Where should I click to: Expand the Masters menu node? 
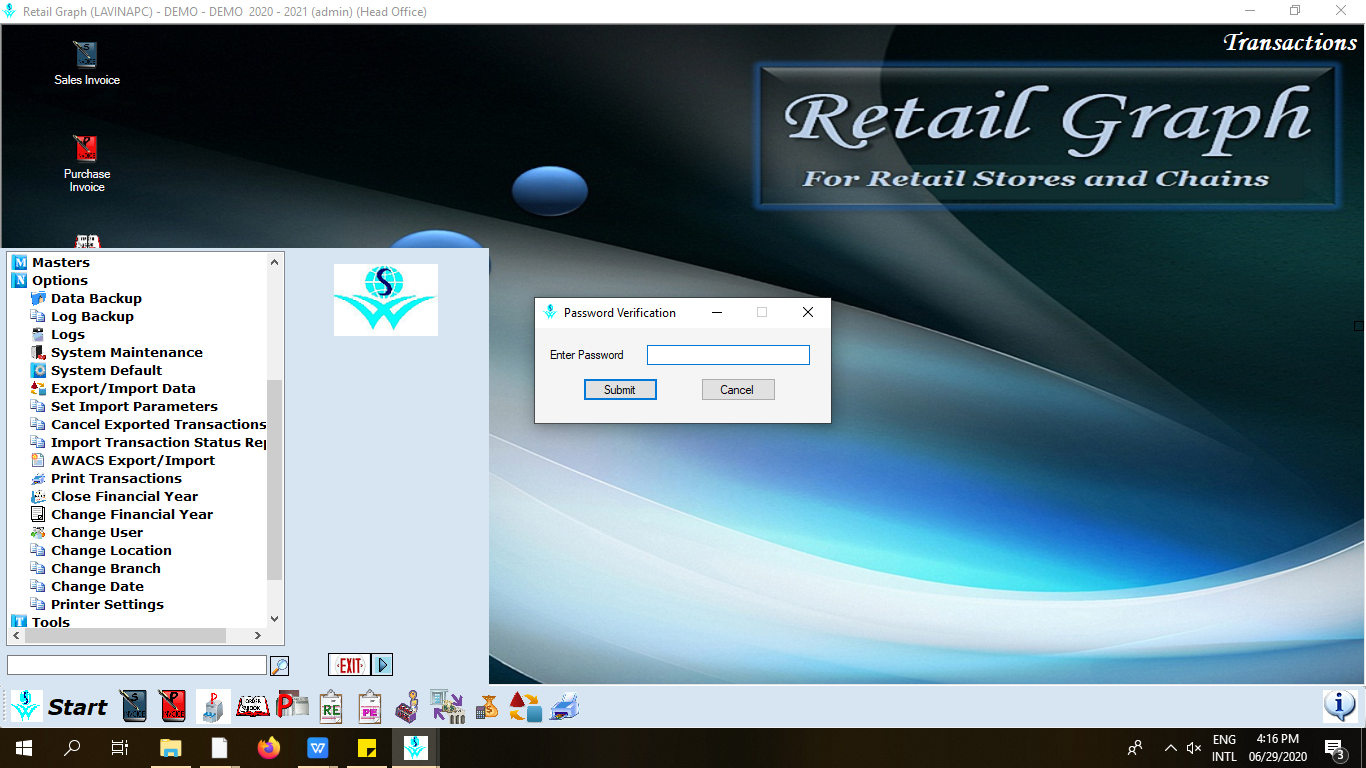[61, 262]
